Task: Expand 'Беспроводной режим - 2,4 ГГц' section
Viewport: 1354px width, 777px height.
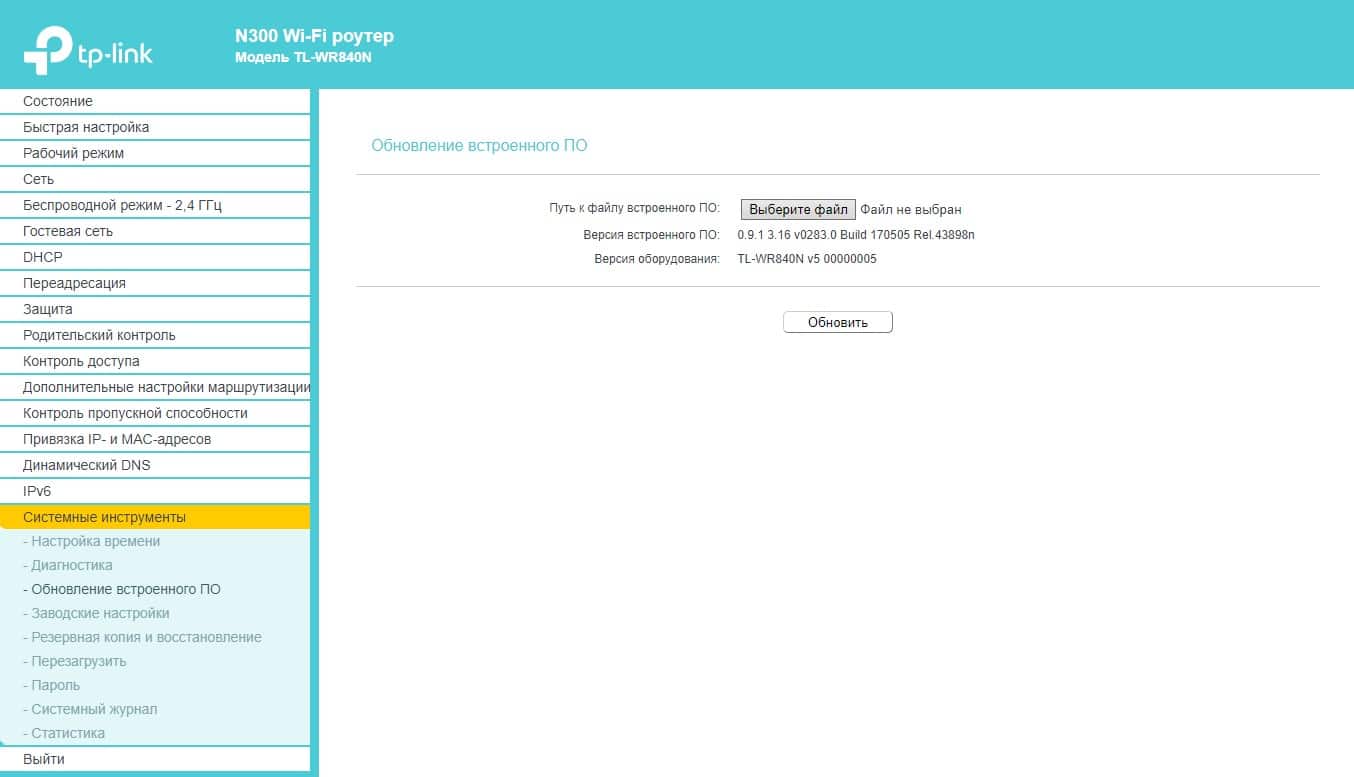Action: [122, 205]
